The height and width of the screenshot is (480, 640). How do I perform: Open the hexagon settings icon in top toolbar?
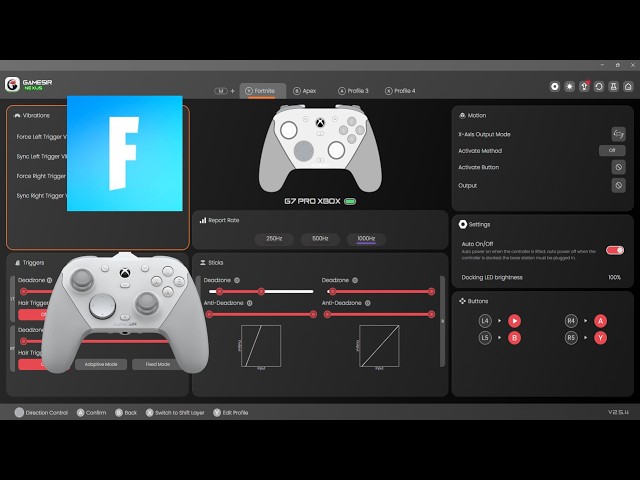(555, 87)
